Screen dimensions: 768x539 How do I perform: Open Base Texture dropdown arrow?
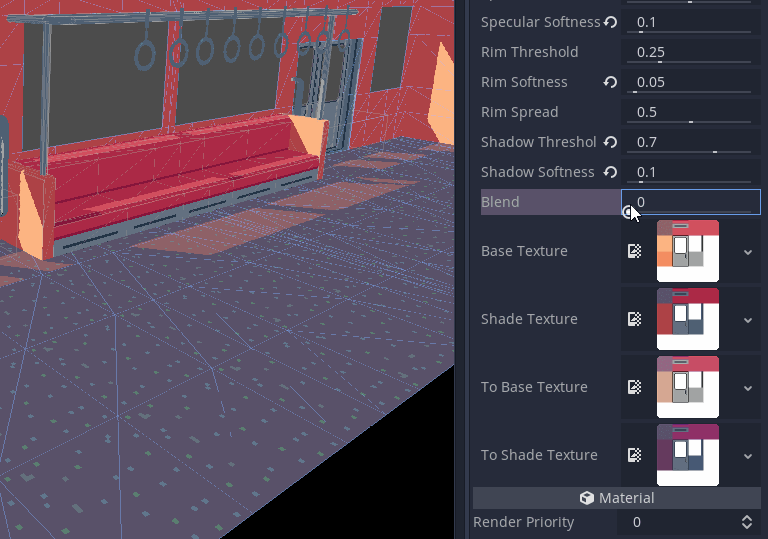pyautogui.click(x=747, y=252)
